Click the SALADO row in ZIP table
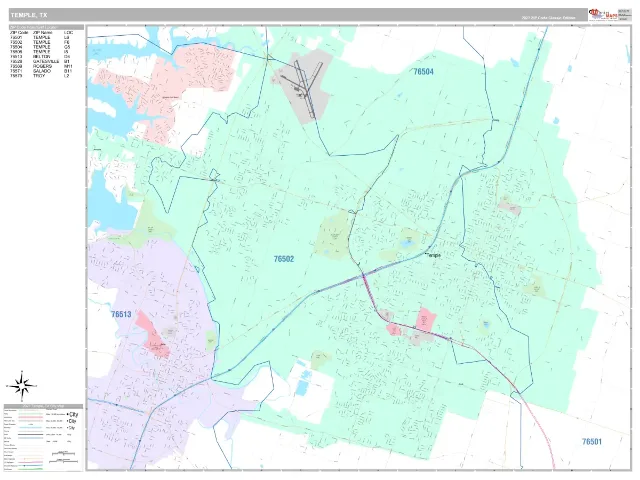This screenshot has height=480, width=640. pyautogui.click(x=41, y=71)
